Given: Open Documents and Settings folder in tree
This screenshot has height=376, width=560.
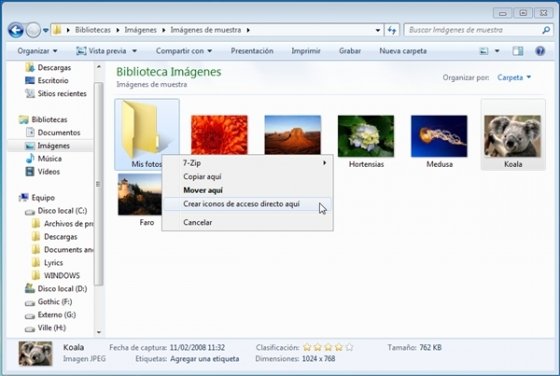Looking at the screenshot, I should 63,250.
